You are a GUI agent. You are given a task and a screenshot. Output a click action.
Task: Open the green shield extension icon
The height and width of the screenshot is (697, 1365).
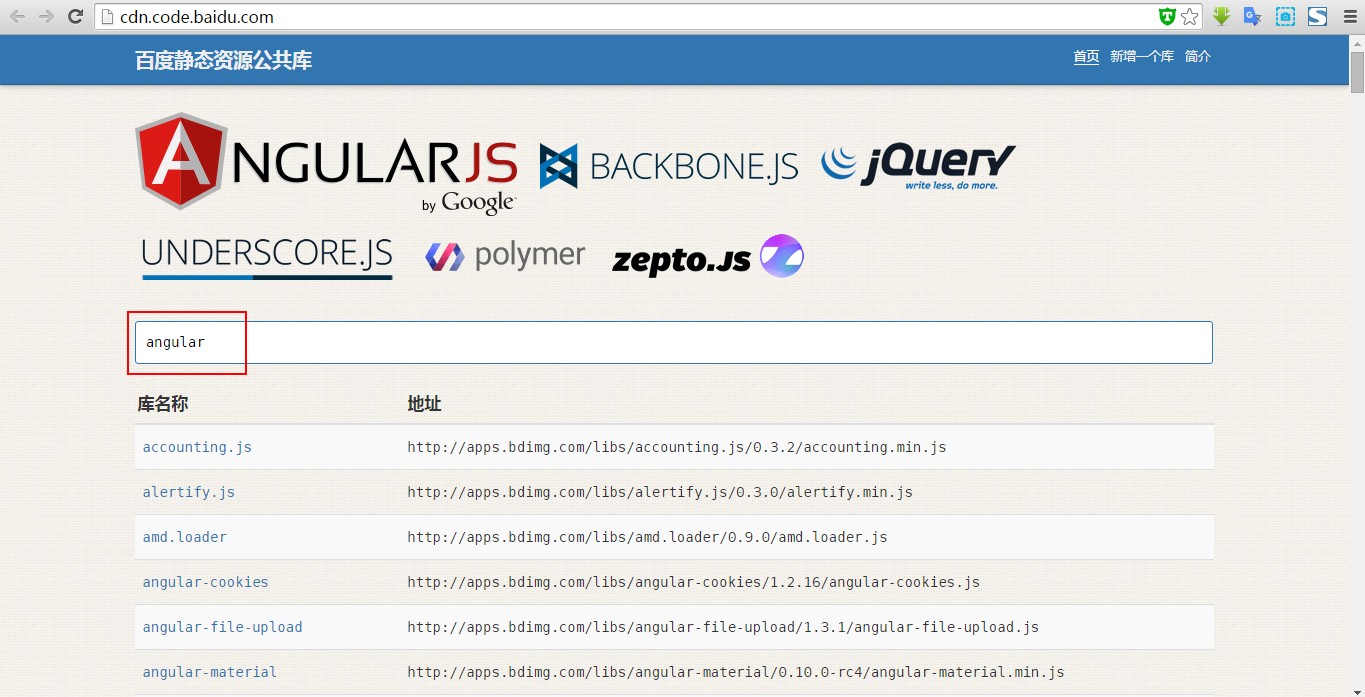pos(1166,16)
